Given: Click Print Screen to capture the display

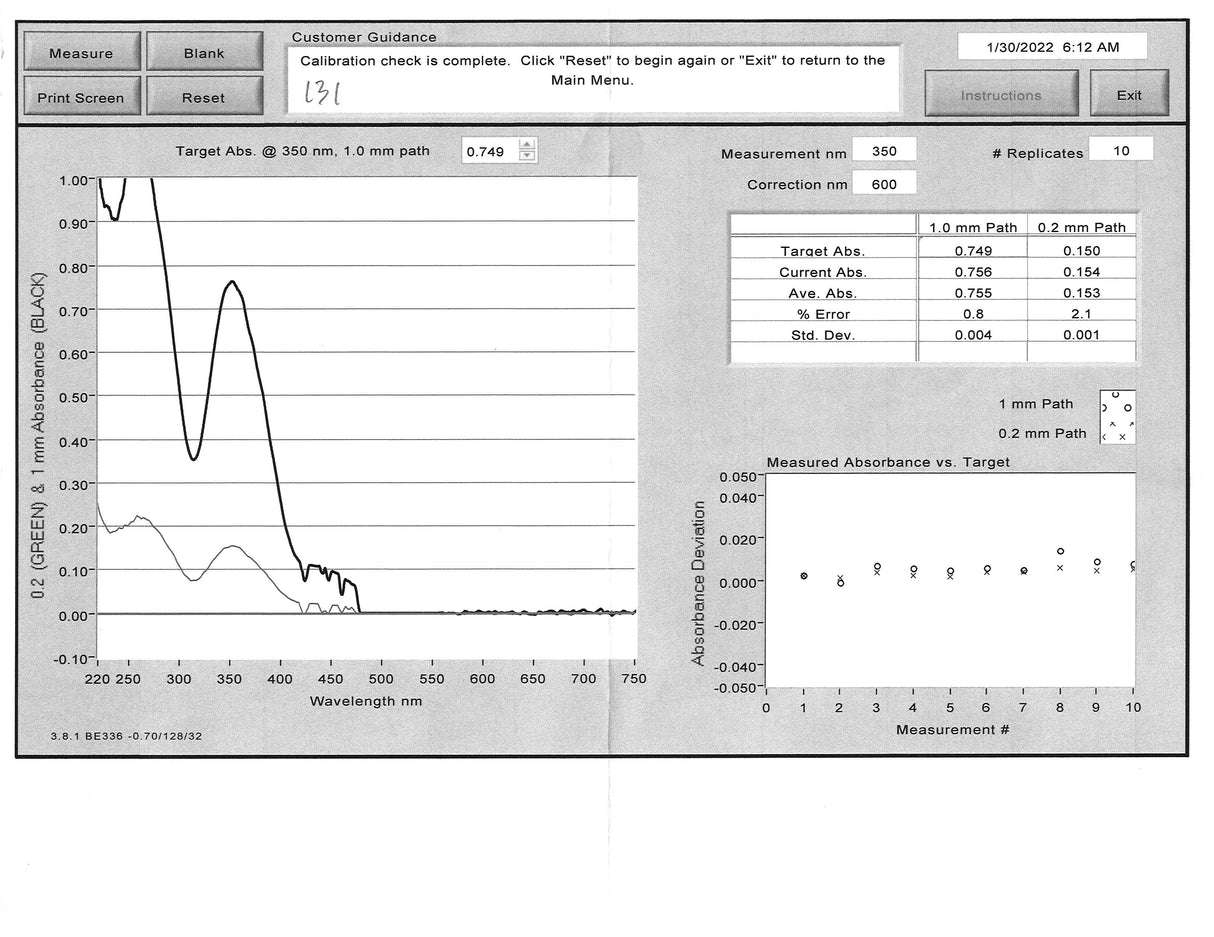Looking at the screenshot, I should pos(81,97).
